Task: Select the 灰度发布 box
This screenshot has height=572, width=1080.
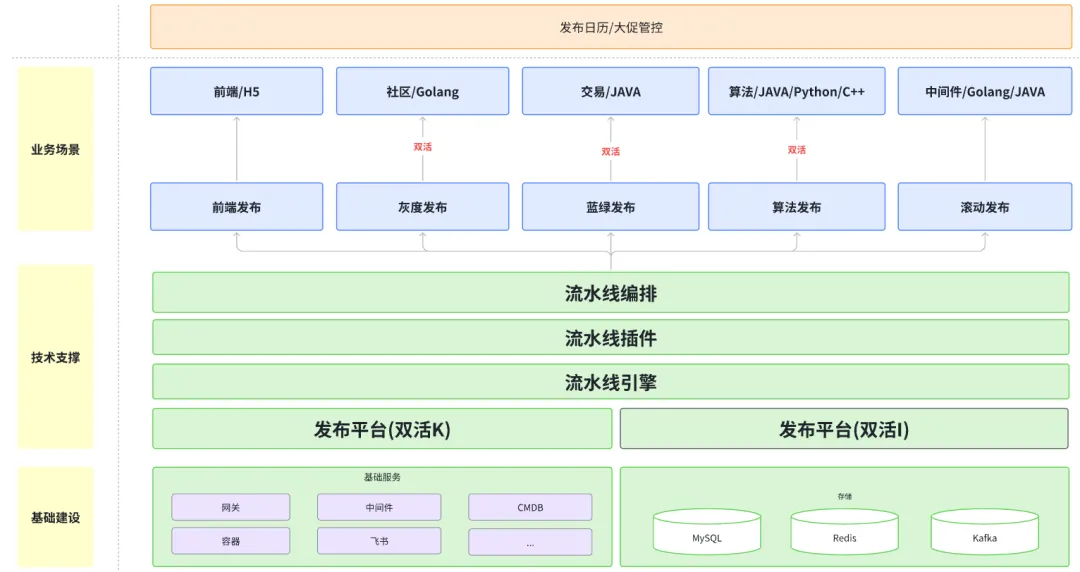Action: (422, 207)
